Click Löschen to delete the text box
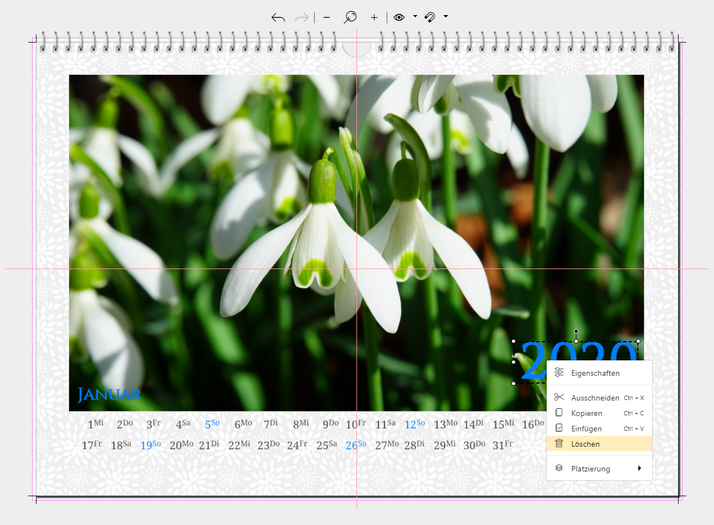Viewport: 714px width, 525px height. [599, 443]
